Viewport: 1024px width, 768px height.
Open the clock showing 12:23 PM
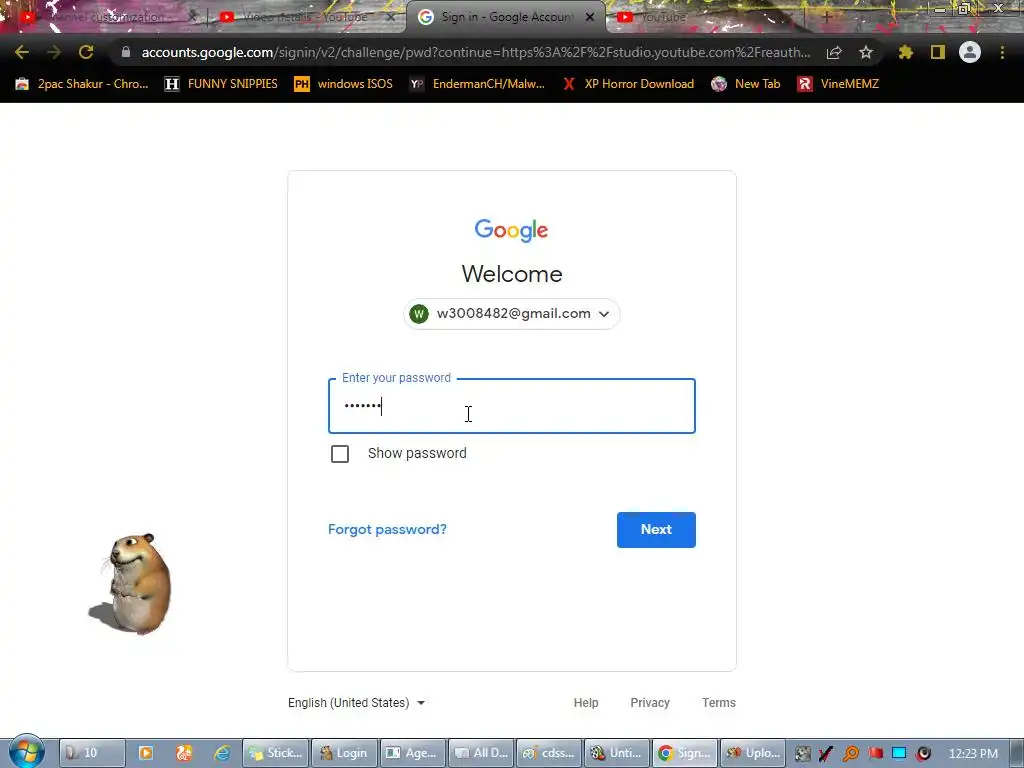[x=973, y=754]
